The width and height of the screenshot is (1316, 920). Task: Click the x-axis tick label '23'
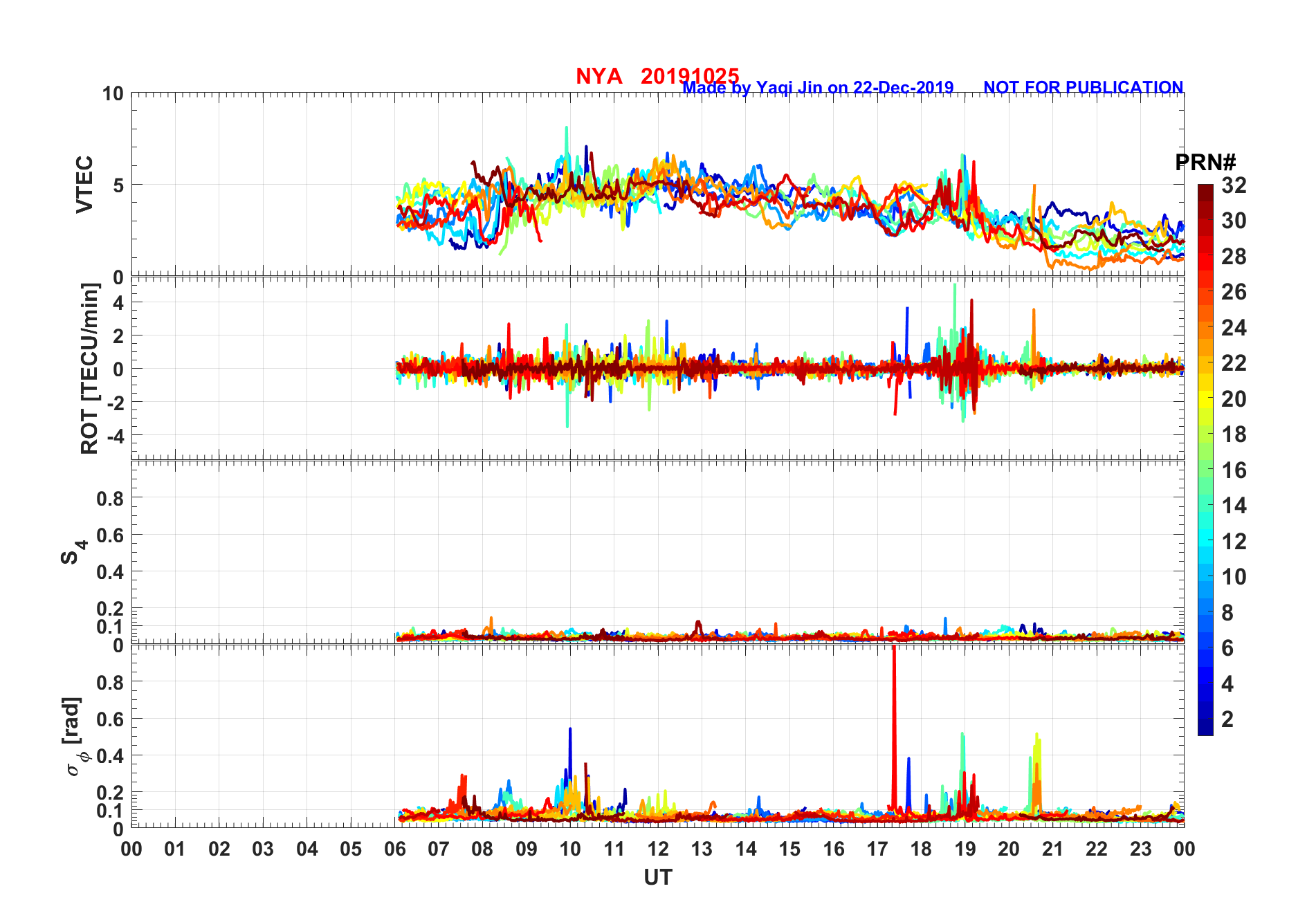1140,849
